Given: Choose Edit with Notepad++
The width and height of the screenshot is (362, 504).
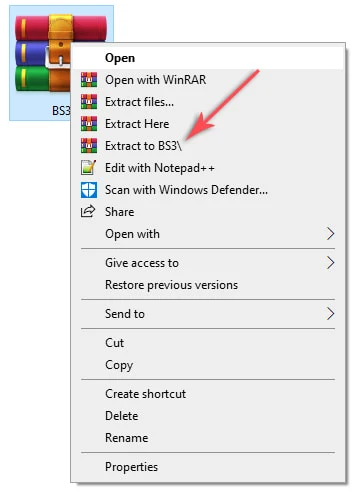Looking at the screenshot, I should [208, 168].
